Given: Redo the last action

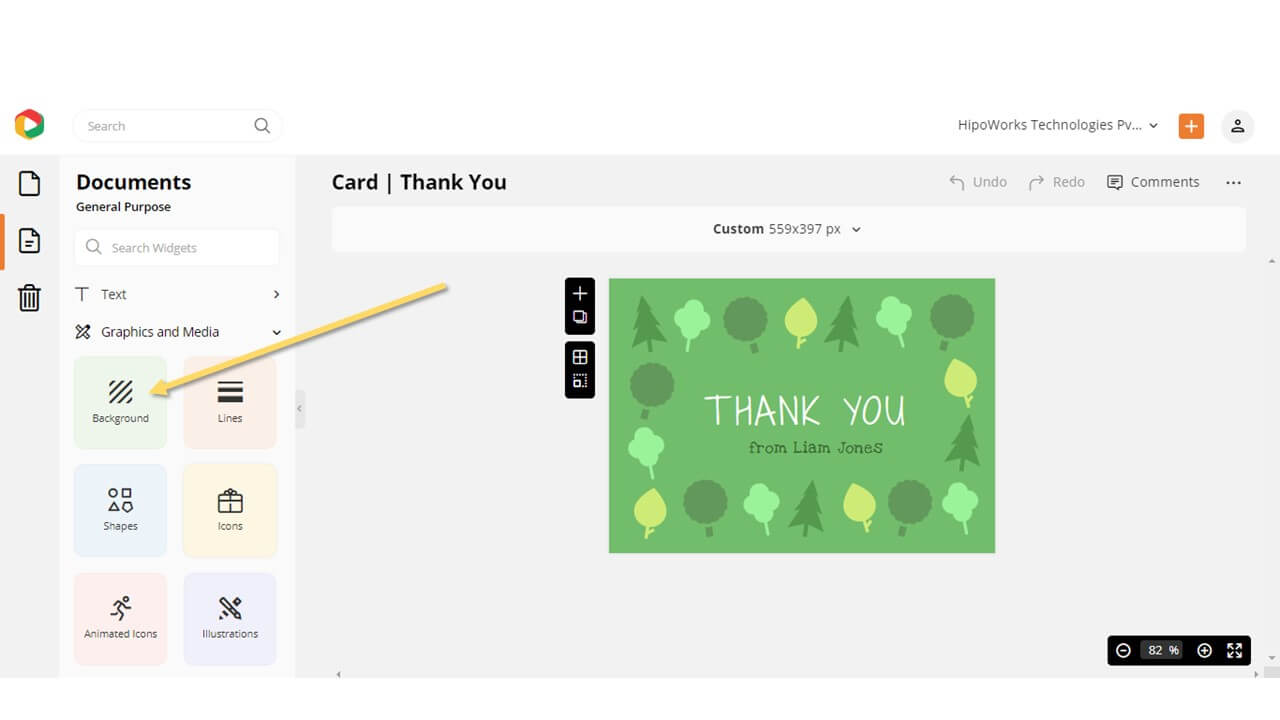Looking at the screenshot, I should click(x=1056, y=182).
